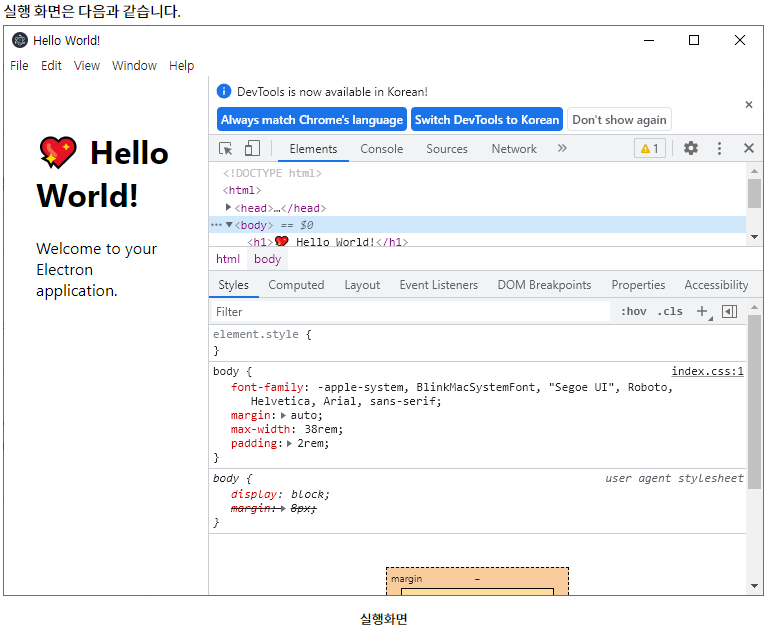Open the Properties sub-tab
Screen dimensions: 766x641
[638, 285]
